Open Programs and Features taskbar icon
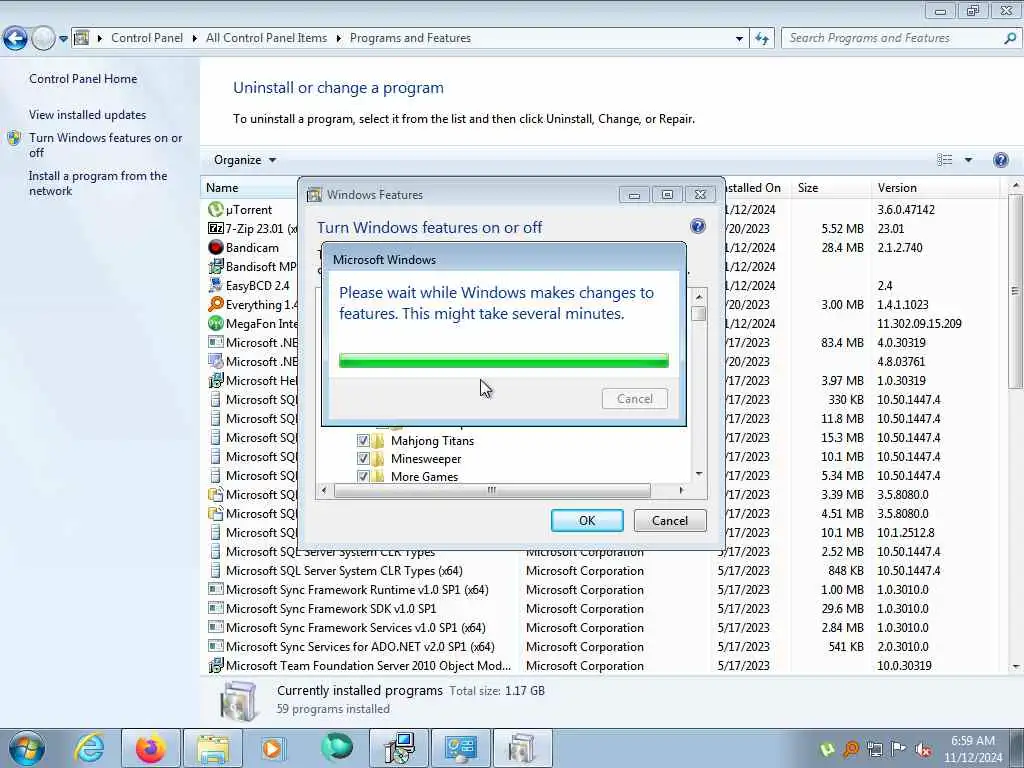 click(522, 748)
